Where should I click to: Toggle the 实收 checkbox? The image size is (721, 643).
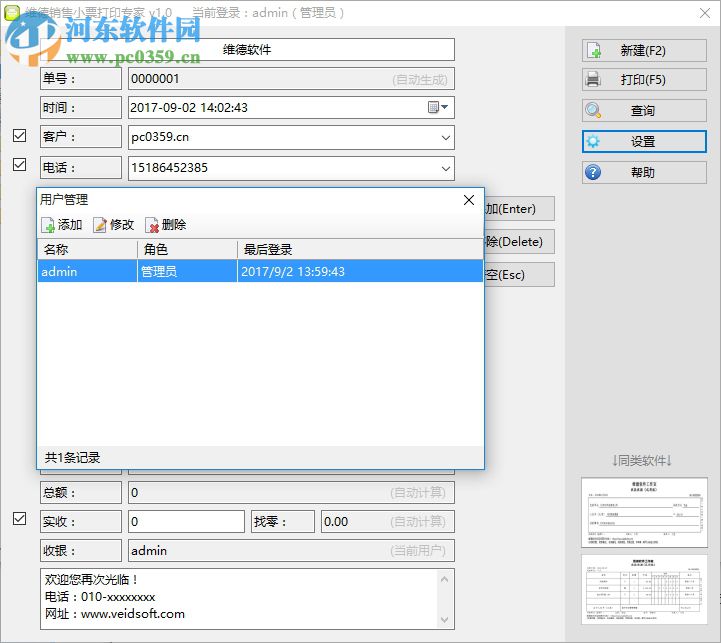tap(19, 519)
